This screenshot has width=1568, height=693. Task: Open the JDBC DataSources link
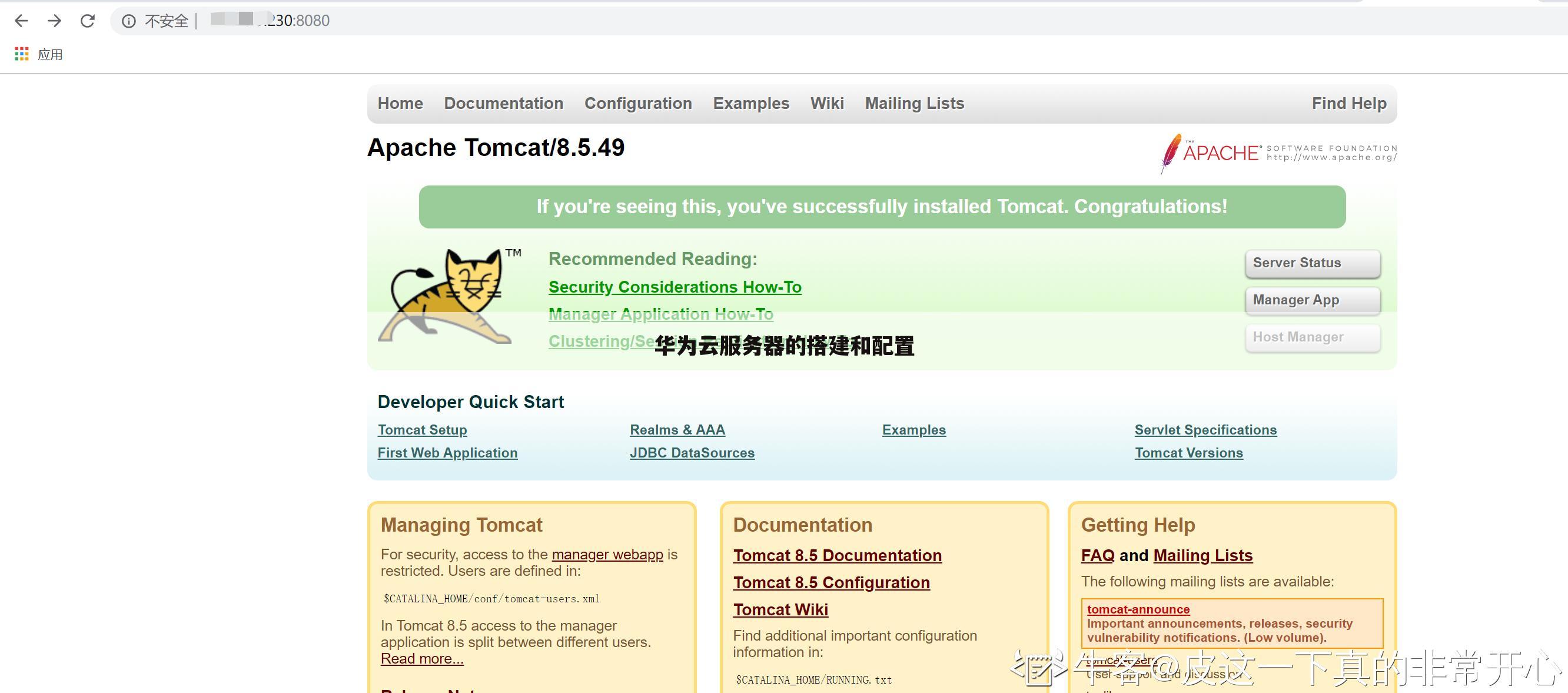692,453
